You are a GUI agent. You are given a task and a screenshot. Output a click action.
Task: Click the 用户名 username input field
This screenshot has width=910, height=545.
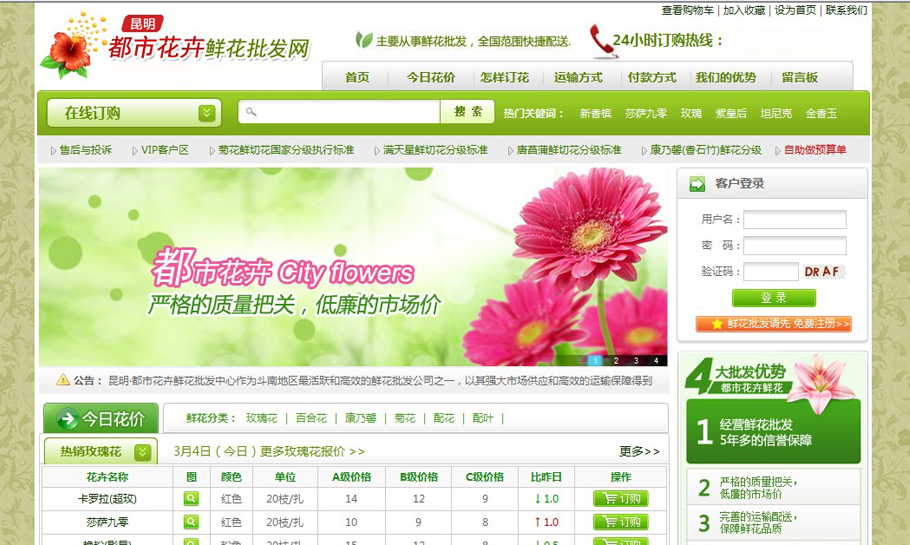[x=794, y=220]
